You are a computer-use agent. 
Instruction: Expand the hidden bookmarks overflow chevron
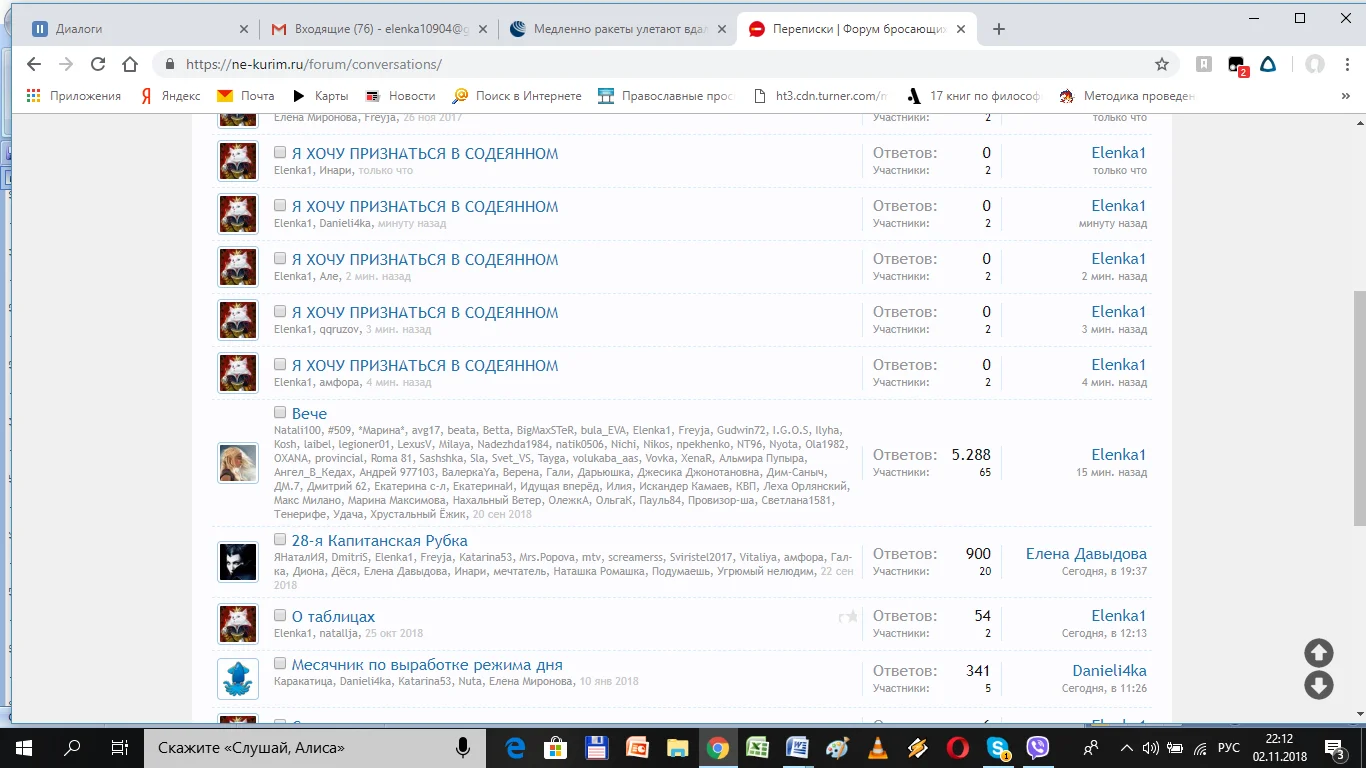[x=1345, y=96]
